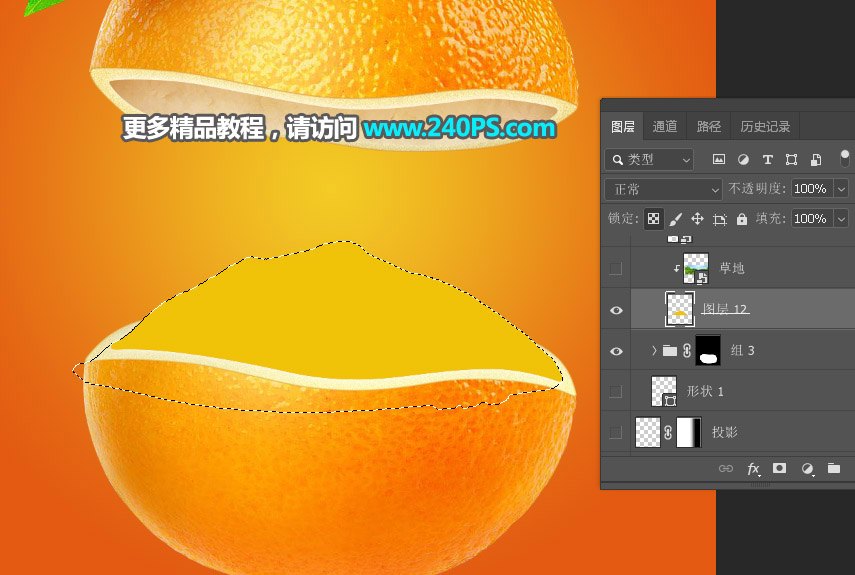Image resolution: width=855 pixels, height=575 pixels.
Task: Open the 类型 layer filter dropdown
Action: [x=649, y=160]
